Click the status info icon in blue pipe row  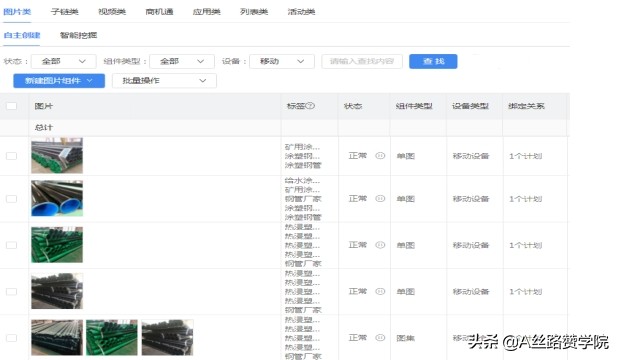click(x=380, y=199)
